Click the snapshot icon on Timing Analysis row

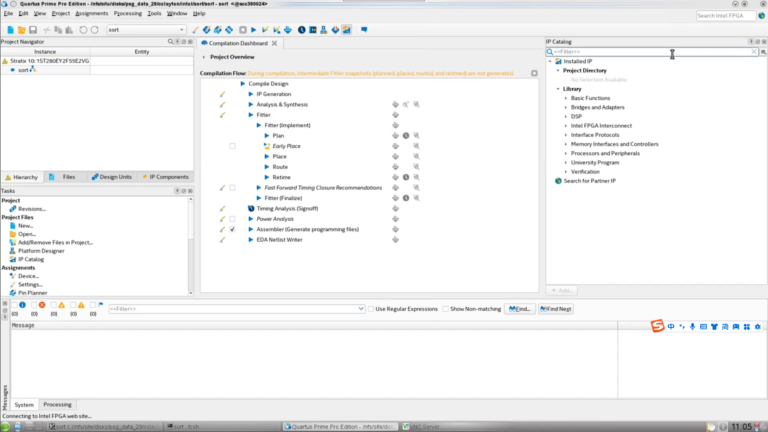tap(395, 209)
